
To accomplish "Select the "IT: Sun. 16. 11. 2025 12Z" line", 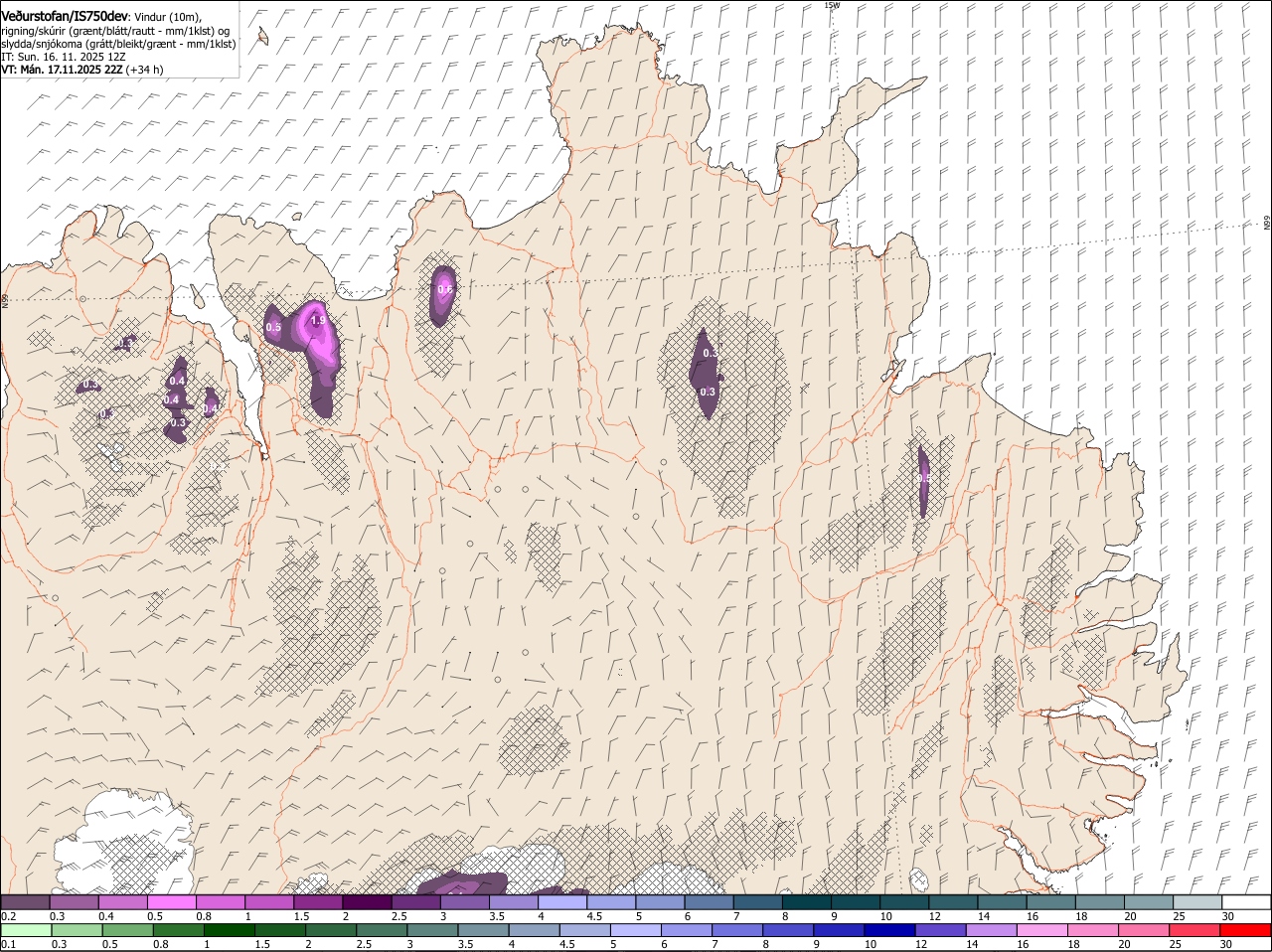I will click(63, 57).
